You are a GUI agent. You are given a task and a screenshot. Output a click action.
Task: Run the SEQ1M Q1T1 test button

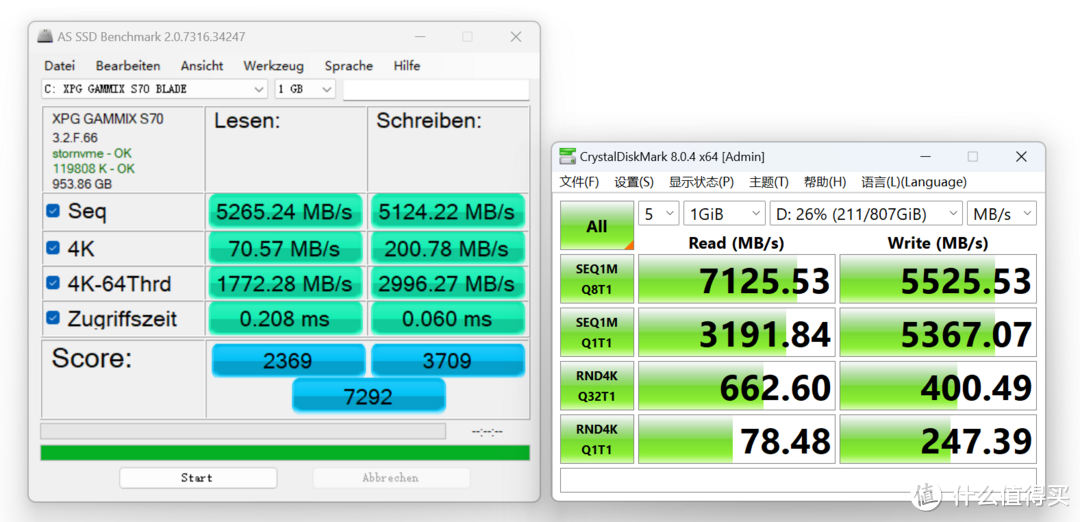[596, 332]
